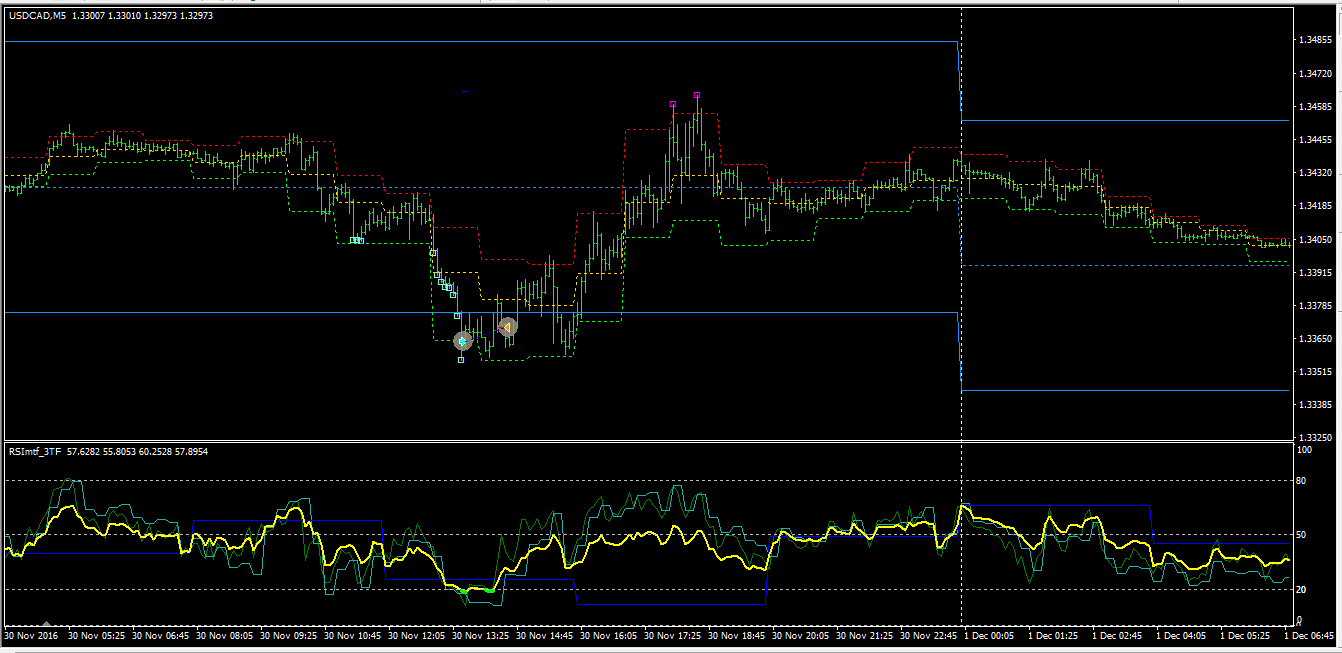
Task: Click time label 30 Nov 14:45
Action: tap(546, 635)
